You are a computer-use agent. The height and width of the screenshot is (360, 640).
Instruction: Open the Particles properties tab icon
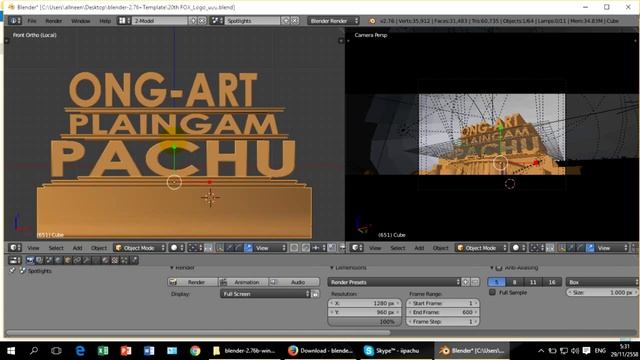pyautogui.click(x=124, y=260)
